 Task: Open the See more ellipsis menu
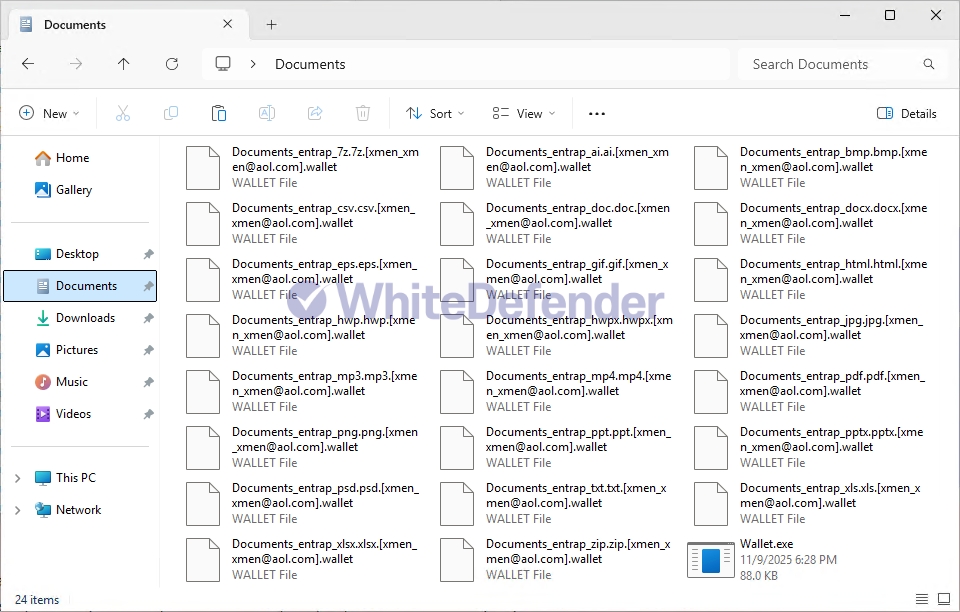coord(597,114)
